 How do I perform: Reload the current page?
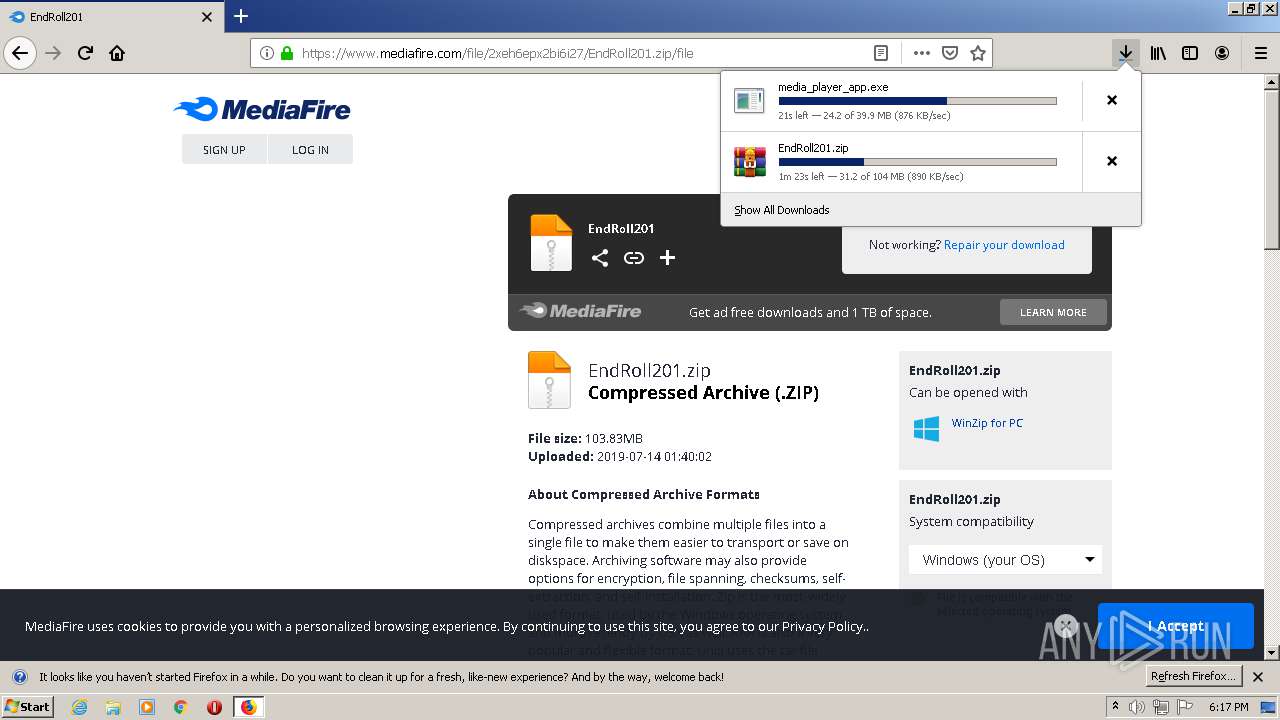point(85,53)
